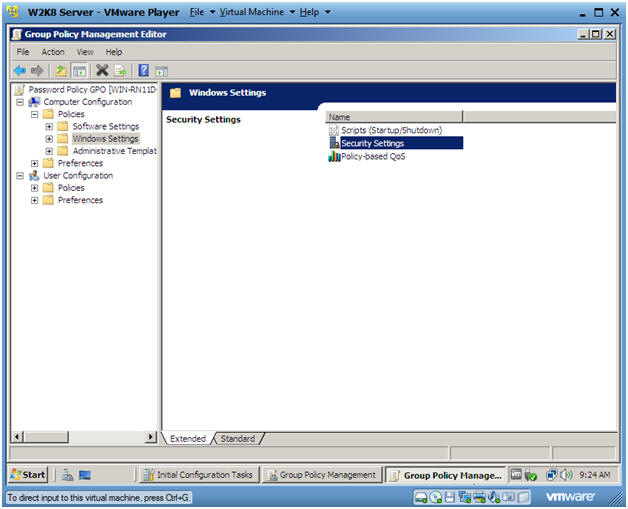Viewport: 628px width, 509px height.
Task: Click the 9:24 AM clock
Action: (x=594, y=475)
